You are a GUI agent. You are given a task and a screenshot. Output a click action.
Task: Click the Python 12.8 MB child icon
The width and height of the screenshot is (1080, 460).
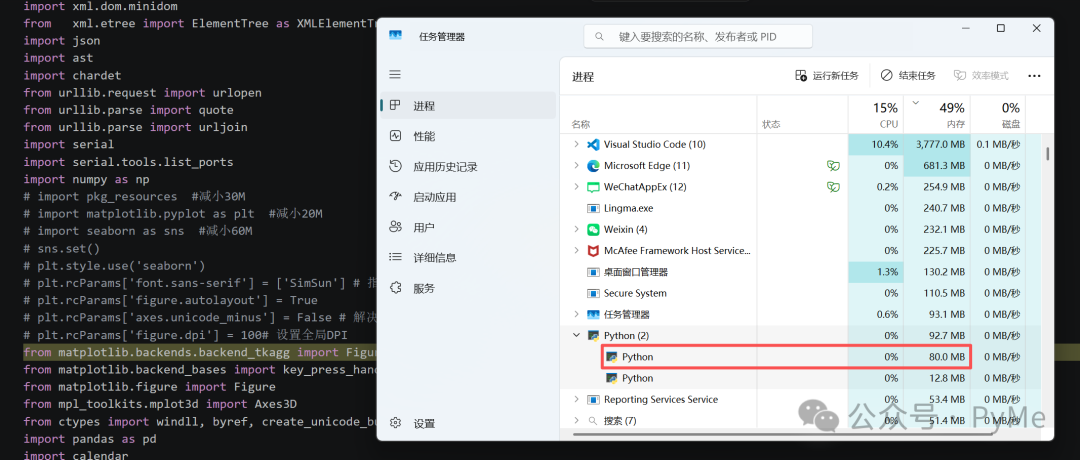tap(611, 378)
